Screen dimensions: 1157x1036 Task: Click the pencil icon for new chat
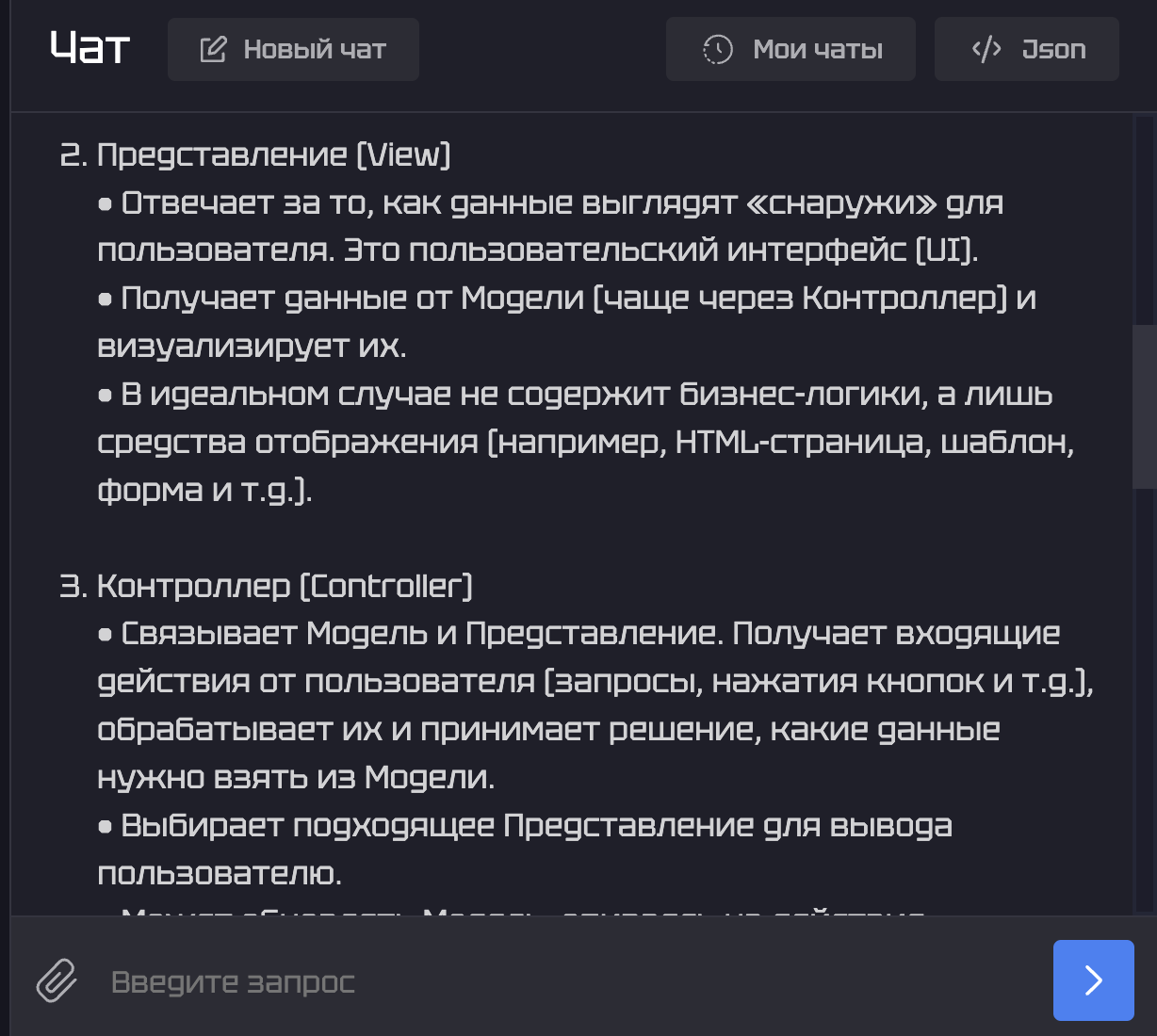click(213, 49)
